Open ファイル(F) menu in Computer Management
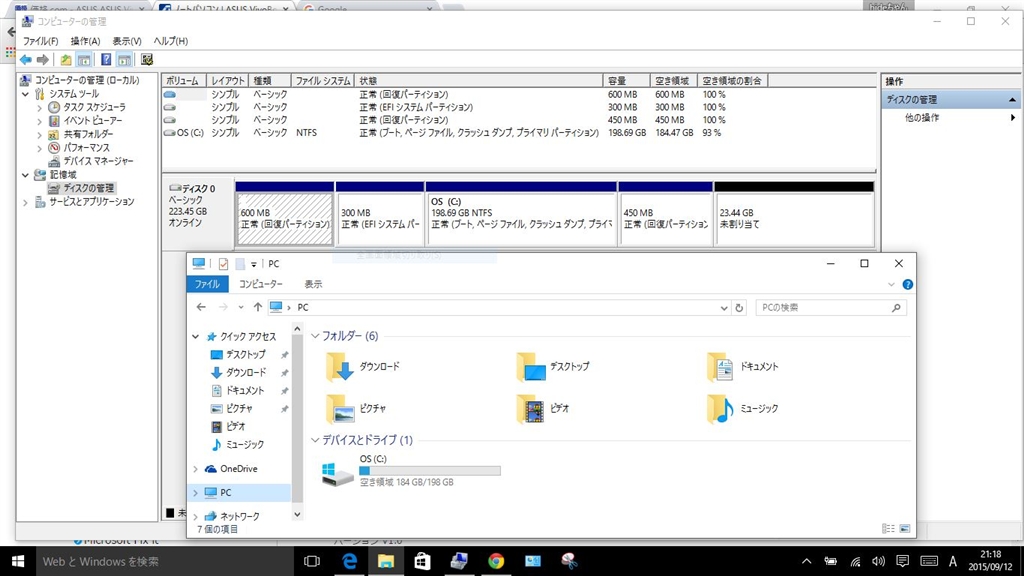1024x576 pixels. (x=40, y=41)
